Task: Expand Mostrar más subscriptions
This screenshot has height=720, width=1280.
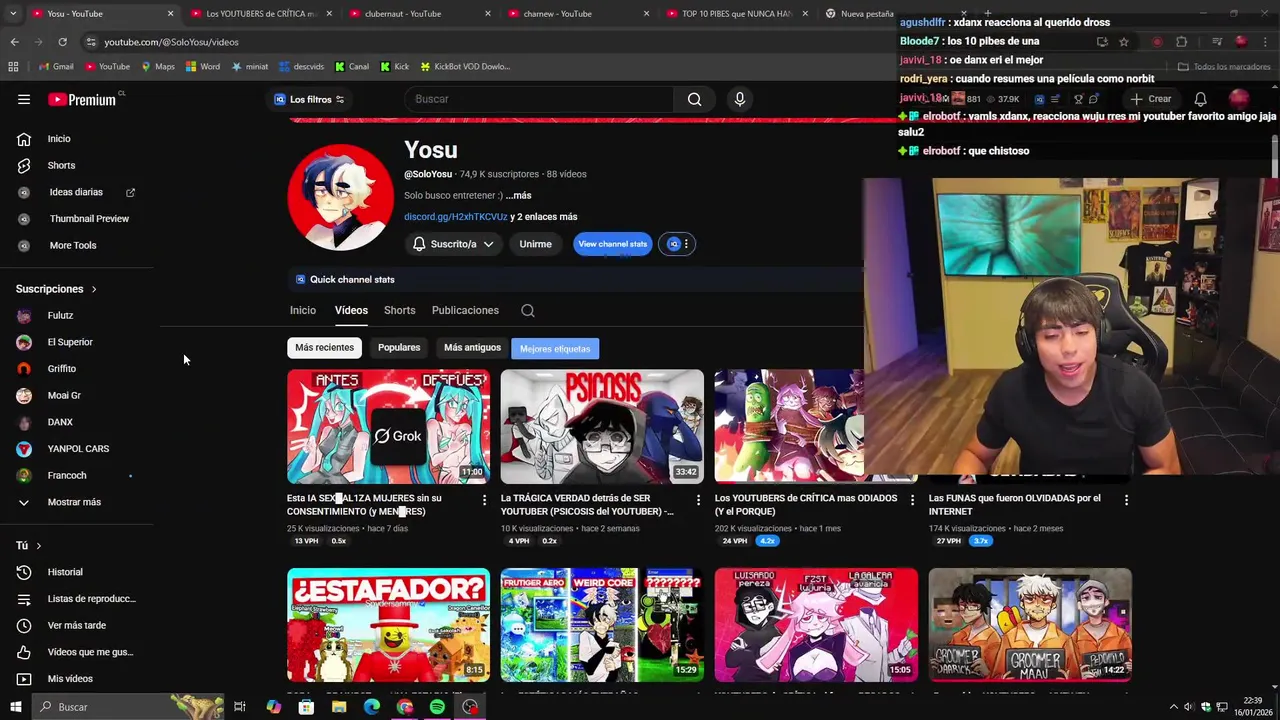Action: coord(76,502)
